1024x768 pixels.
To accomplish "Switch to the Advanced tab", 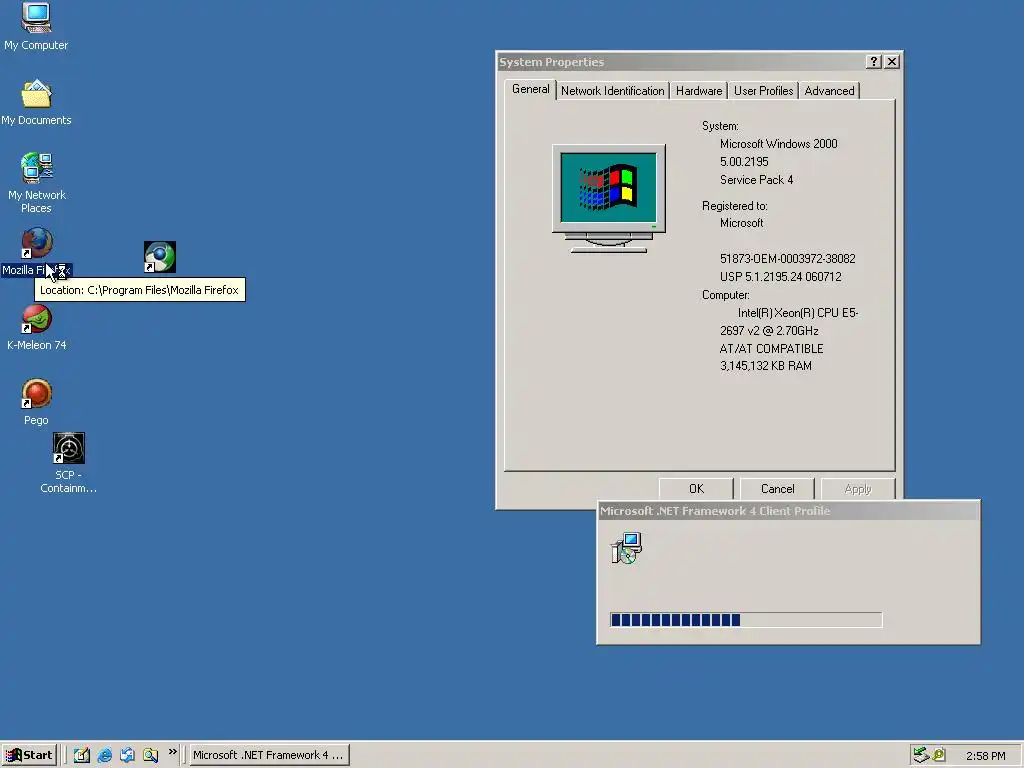I will 829,91.
